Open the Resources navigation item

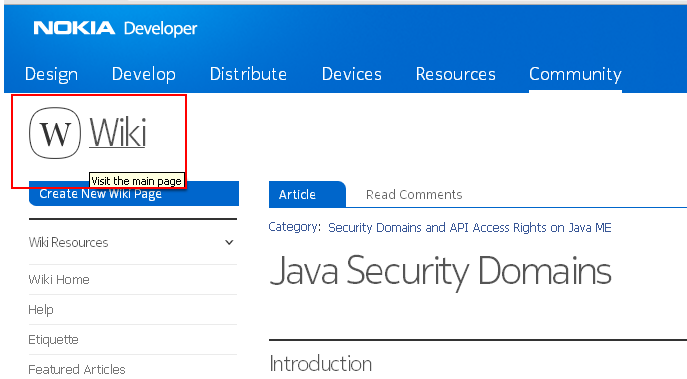click(455, 74)
